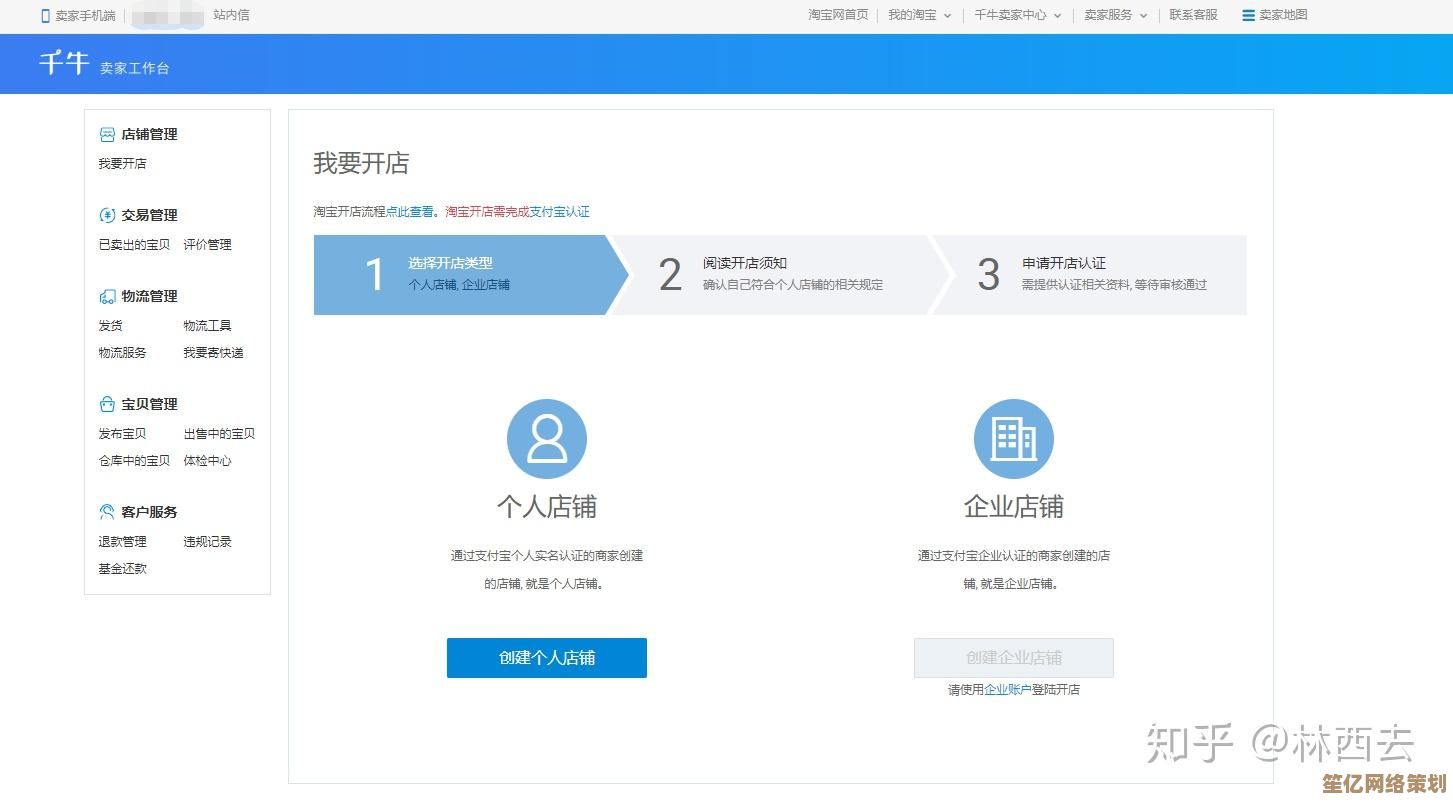Viewport: 1453px width, 802px height.
Task: Click the 点此查看 link
Action: (410, 212)
